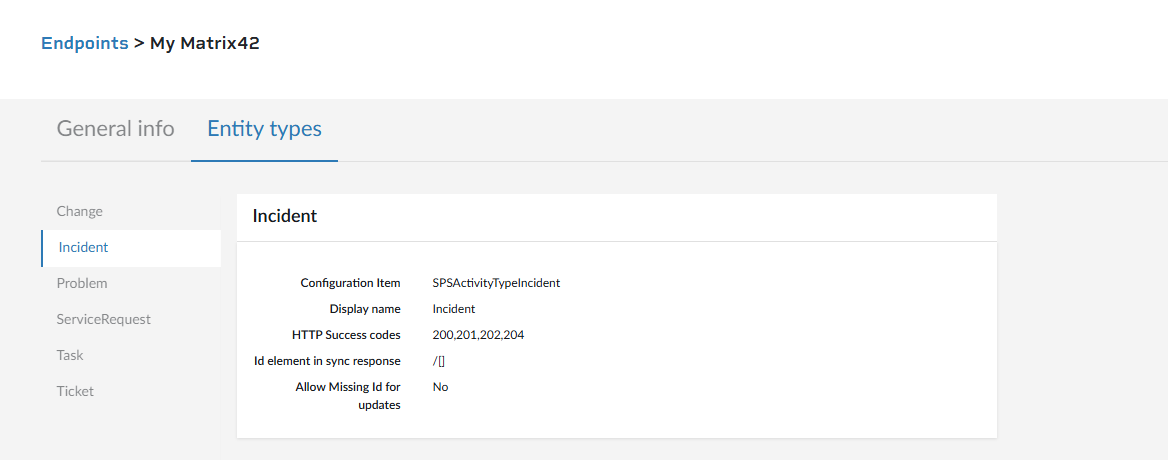Click the Display name value Incident
This screenshot has width=1168, height=460.
[454, 309]
